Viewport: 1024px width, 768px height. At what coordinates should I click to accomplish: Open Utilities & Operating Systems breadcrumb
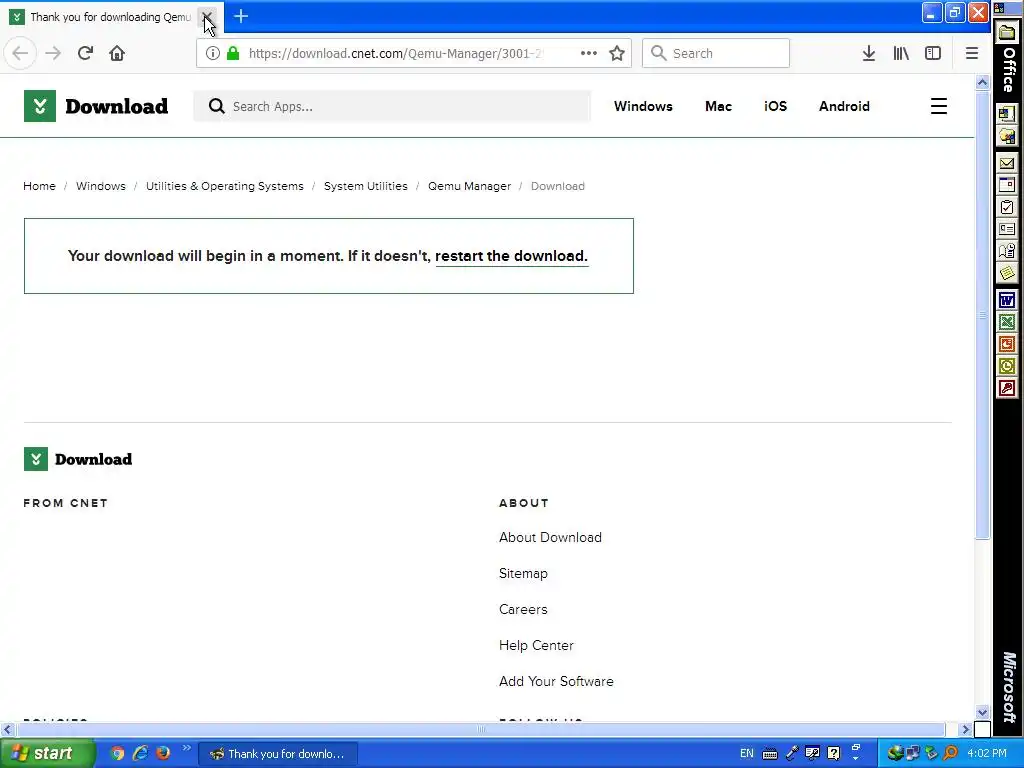[225, 186]
